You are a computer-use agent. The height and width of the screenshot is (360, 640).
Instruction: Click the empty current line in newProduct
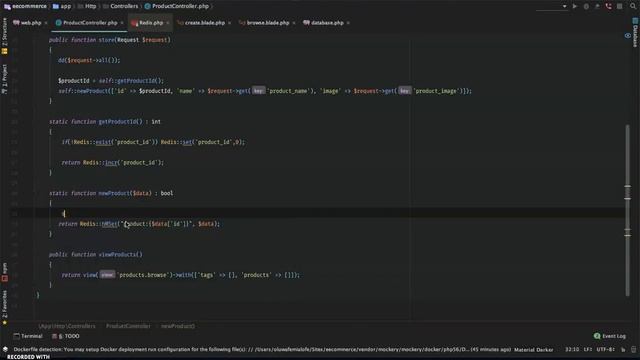(327, 213)
